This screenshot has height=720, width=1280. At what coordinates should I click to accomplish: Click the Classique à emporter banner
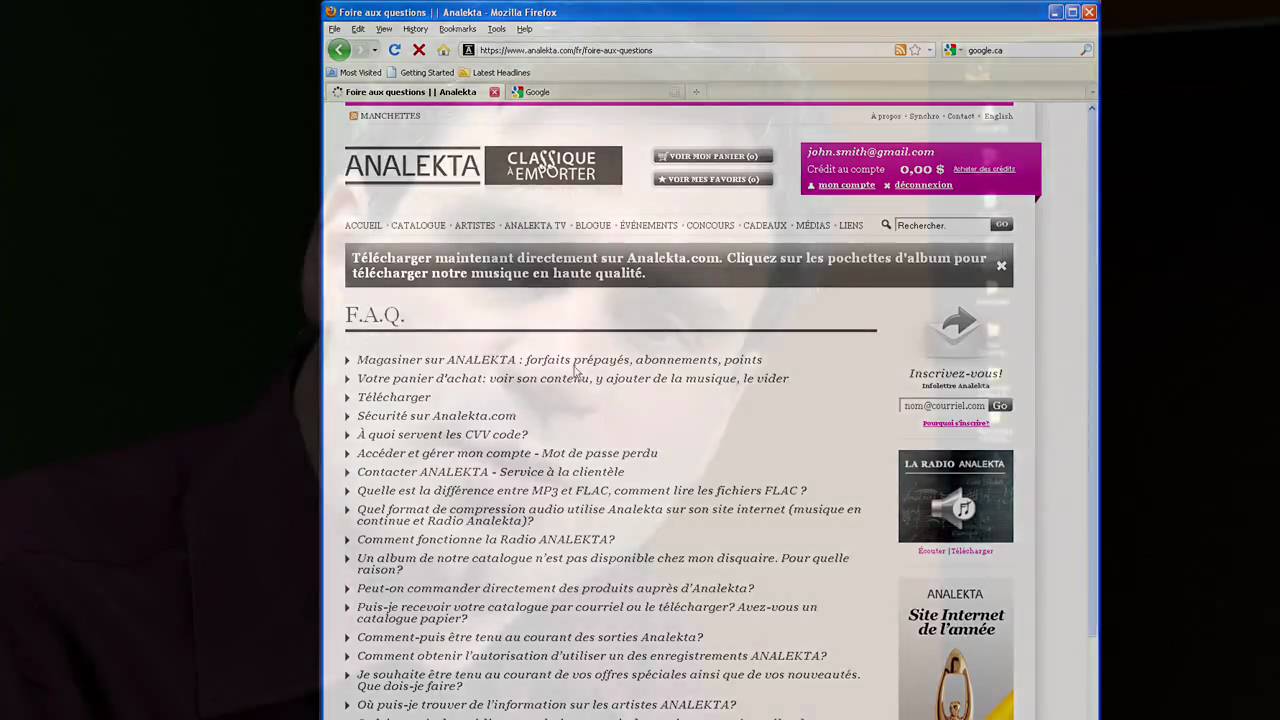pos(553,166)
